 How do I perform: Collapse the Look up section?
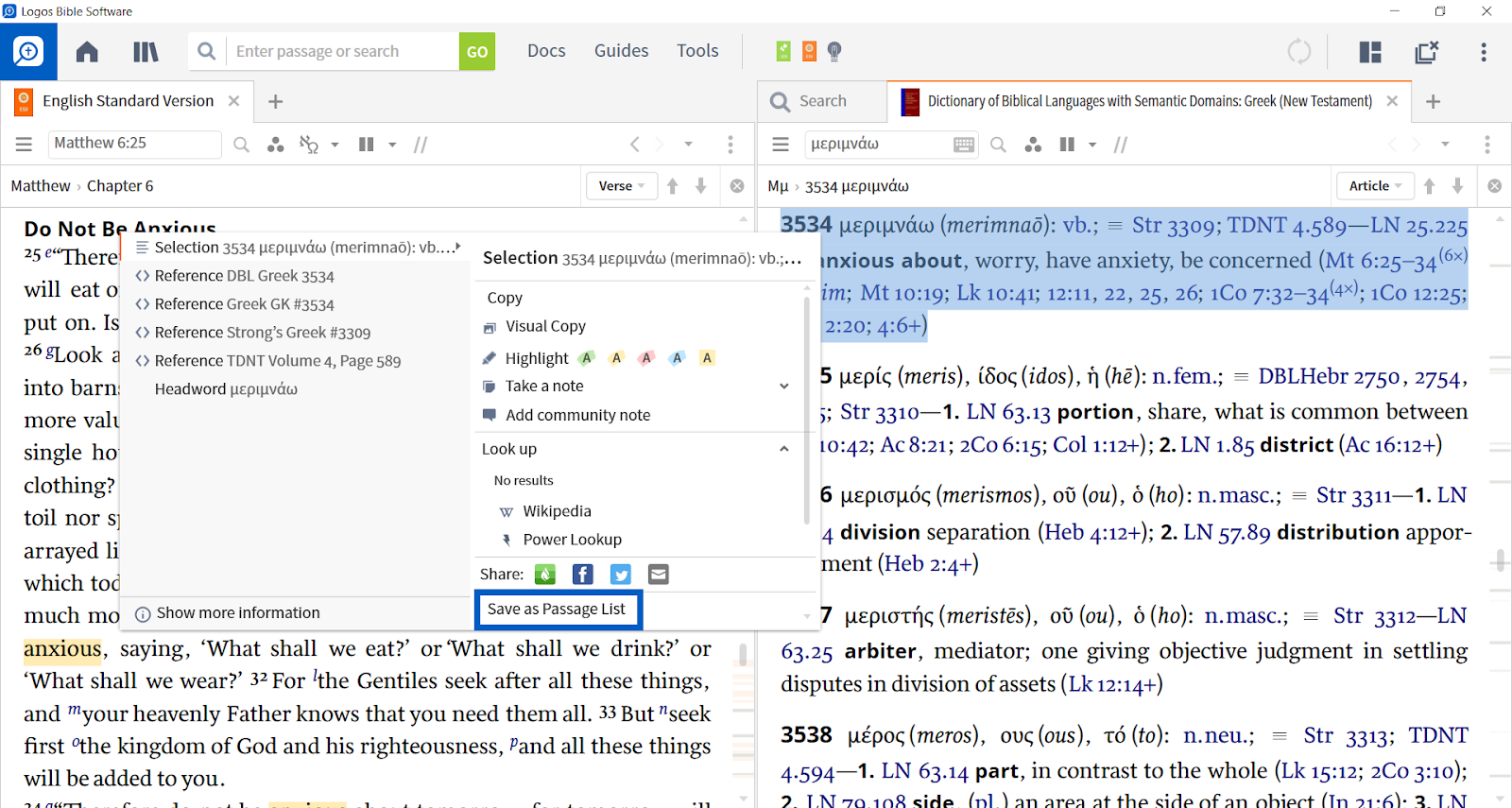783,449
